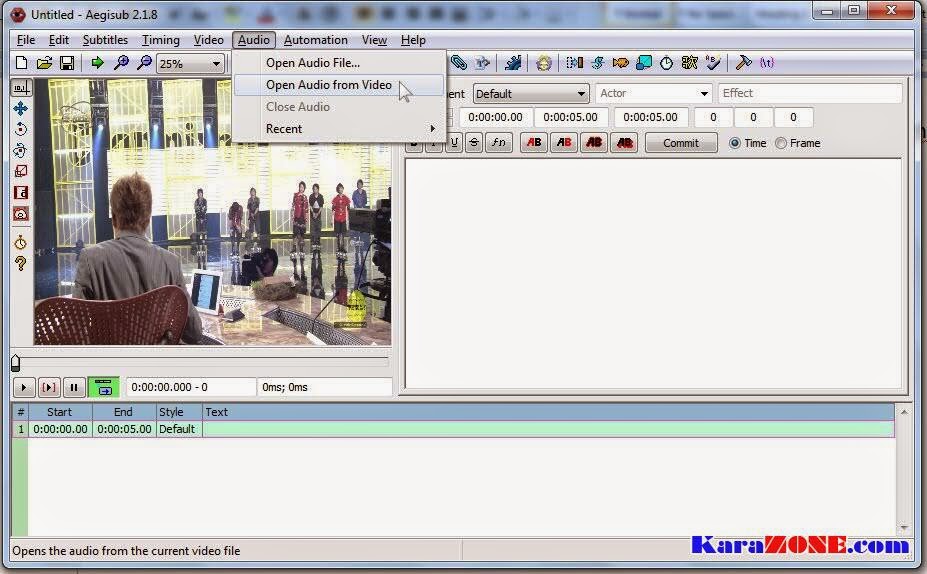
Task: Select the drag subtitles cross tool
Action: (21, 109)
